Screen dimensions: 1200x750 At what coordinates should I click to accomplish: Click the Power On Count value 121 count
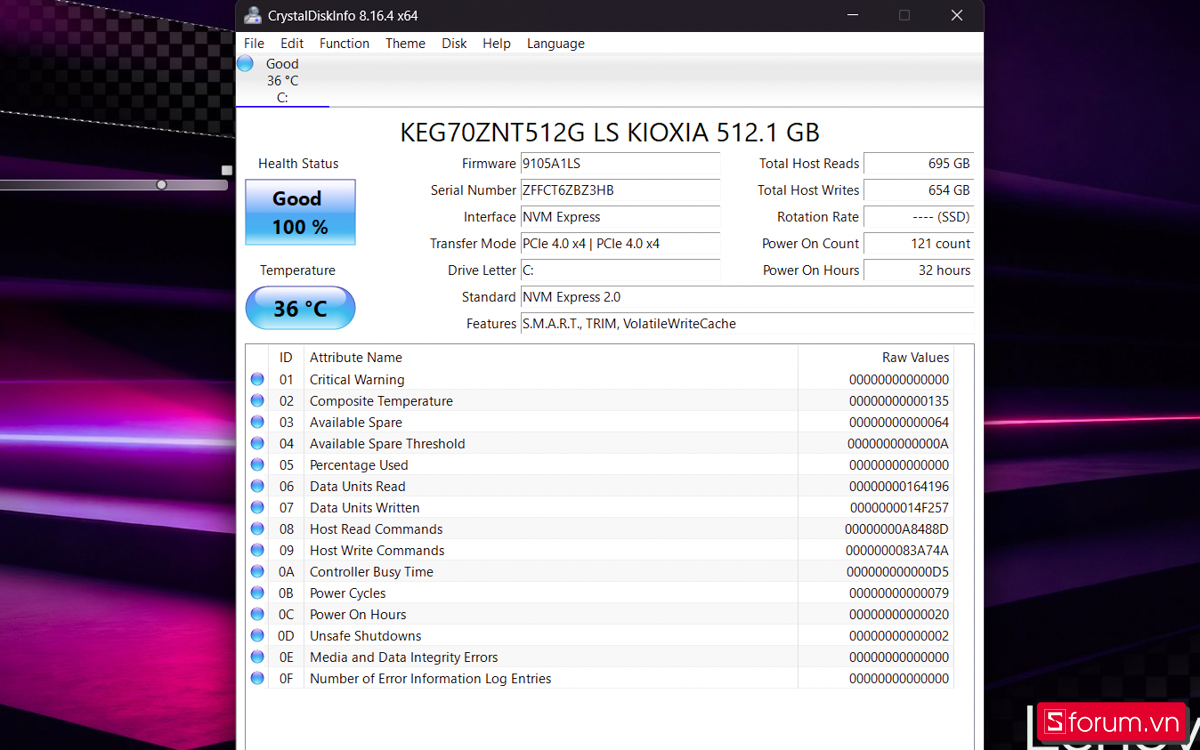pos(918,243)
